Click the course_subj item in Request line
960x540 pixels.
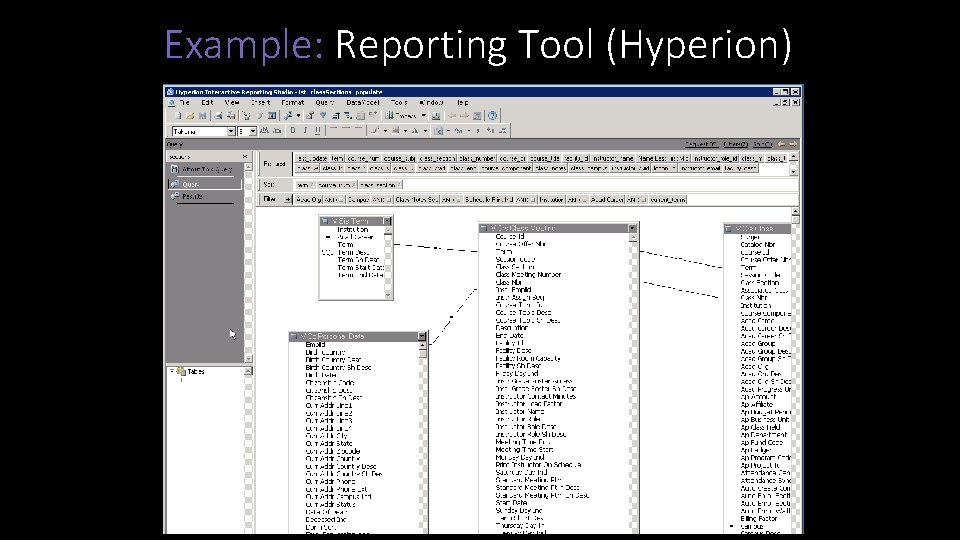[x=399, y=158]
